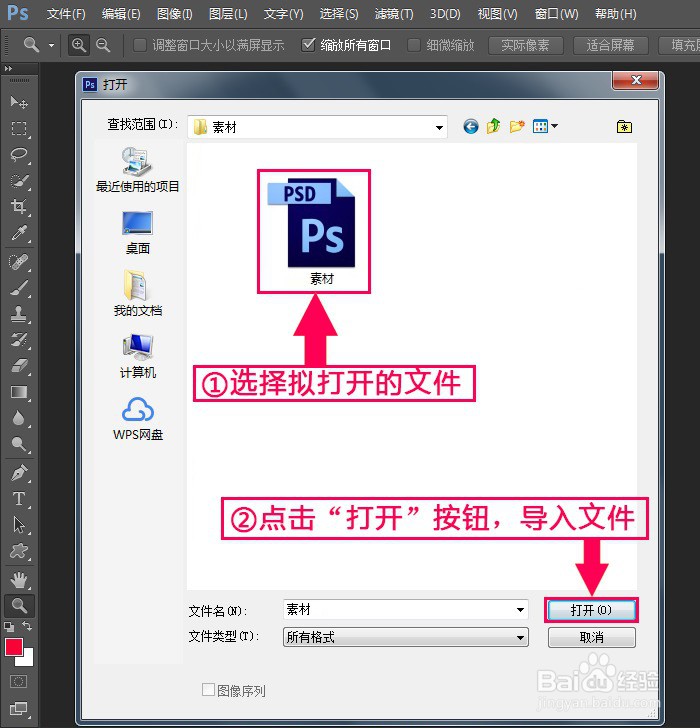Open the 图像(I) menu
Screen dimensions: 700x728
point(175,14)
